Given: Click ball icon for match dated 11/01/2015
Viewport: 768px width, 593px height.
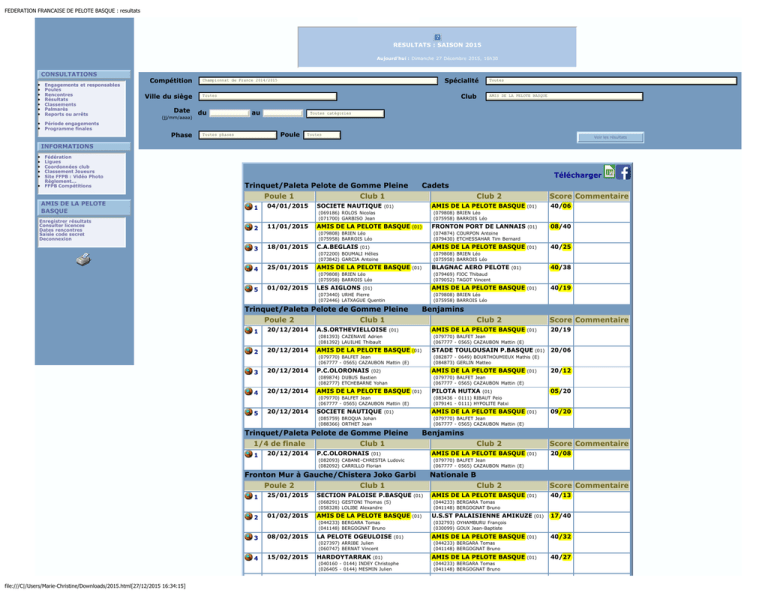Looking at the screenshot, I should click(249, 227).
